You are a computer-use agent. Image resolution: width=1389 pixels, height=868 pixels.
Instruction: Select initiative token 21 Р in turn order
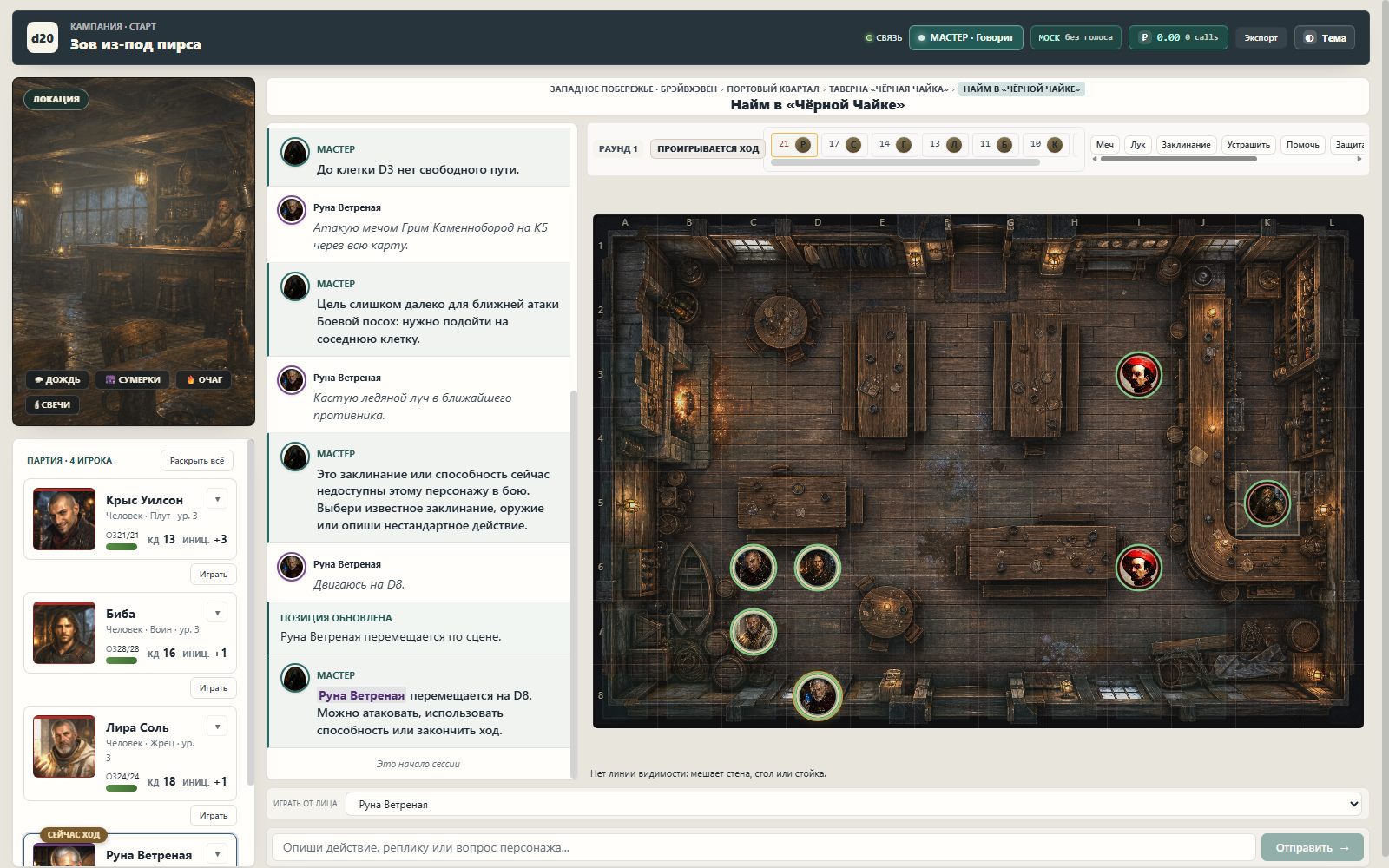[x=793, y=144]
